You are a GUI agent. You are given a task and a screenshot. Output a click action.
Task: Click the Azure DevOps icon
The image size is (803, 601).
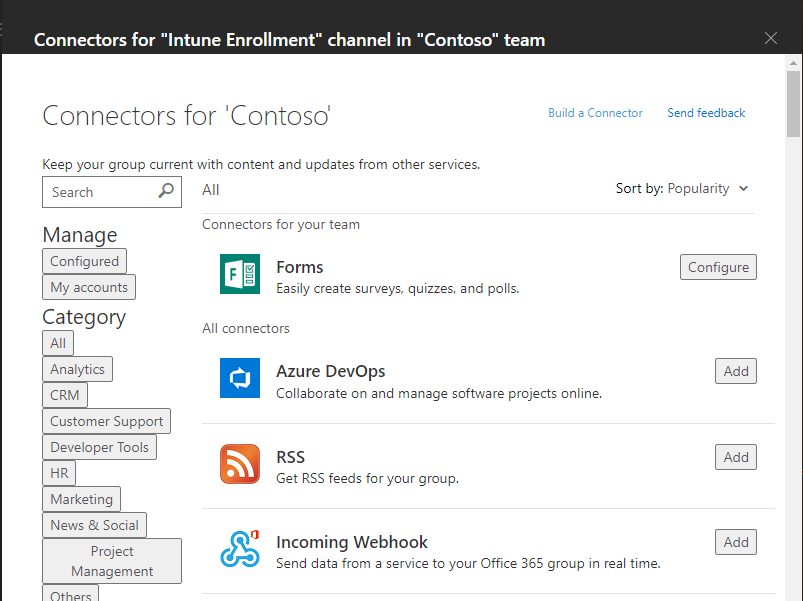coord(240,378)
